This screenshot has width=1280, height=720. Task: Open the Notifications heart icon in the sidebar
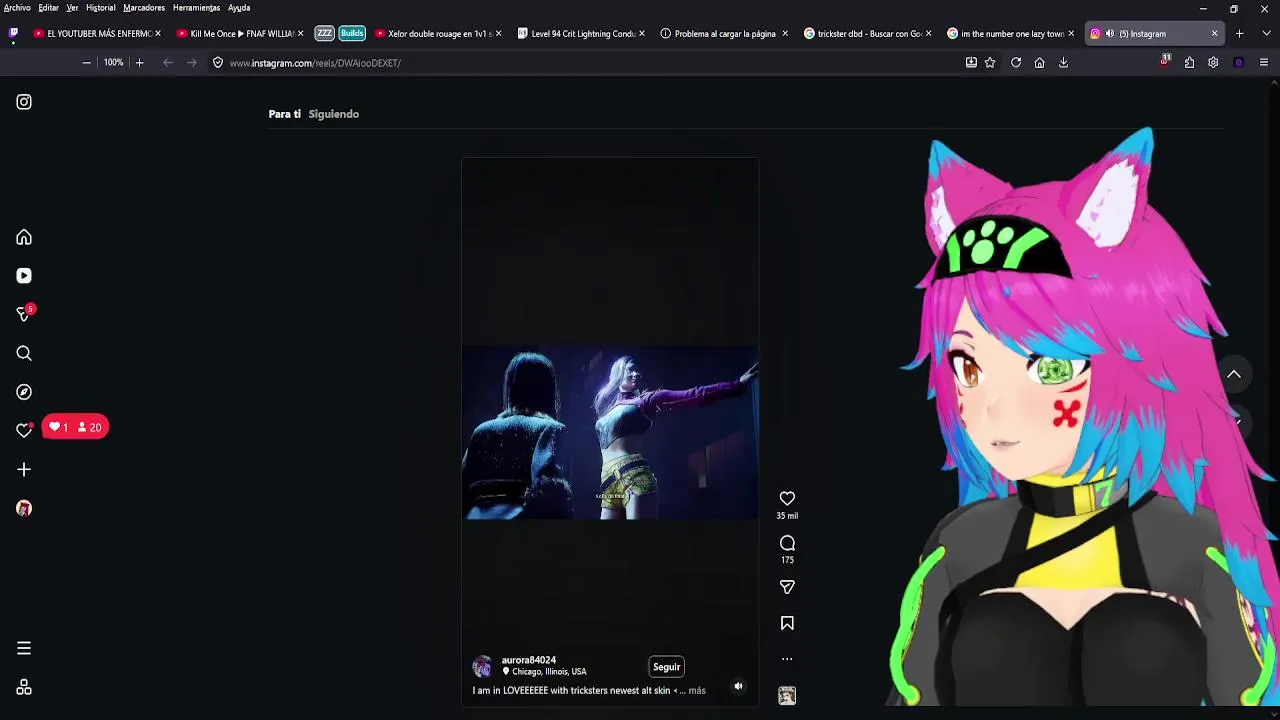24,430
